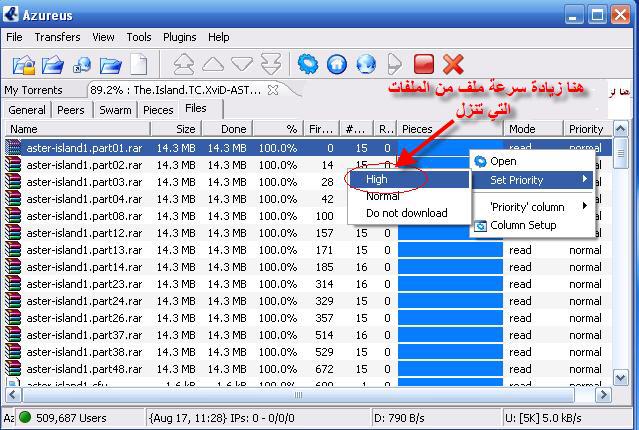
Task: Click the red X remove torrent icon
Action: 453,64
